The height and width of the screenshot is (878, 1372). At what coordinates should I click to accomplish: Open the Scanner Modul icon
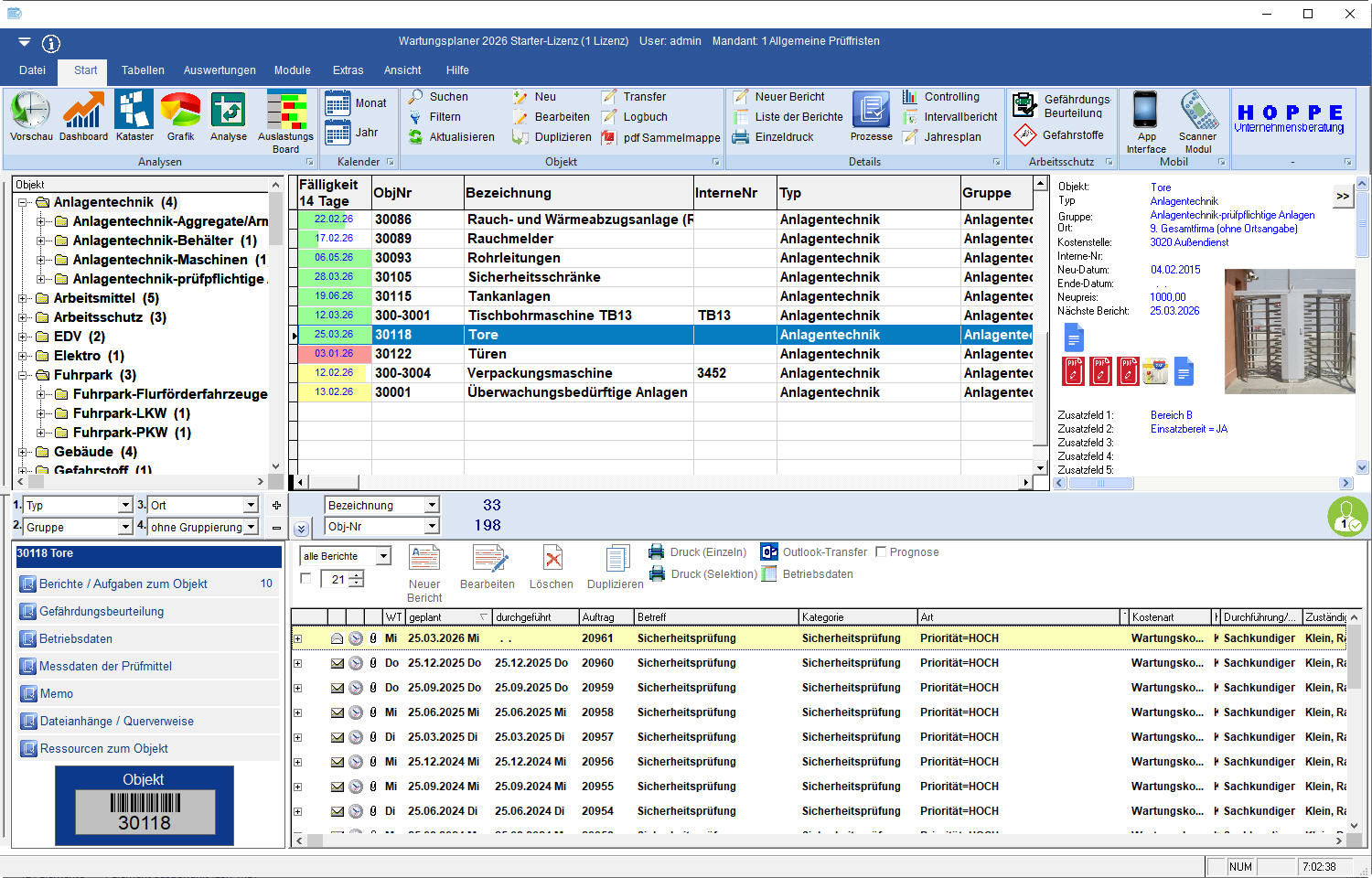coord(1197,112)
